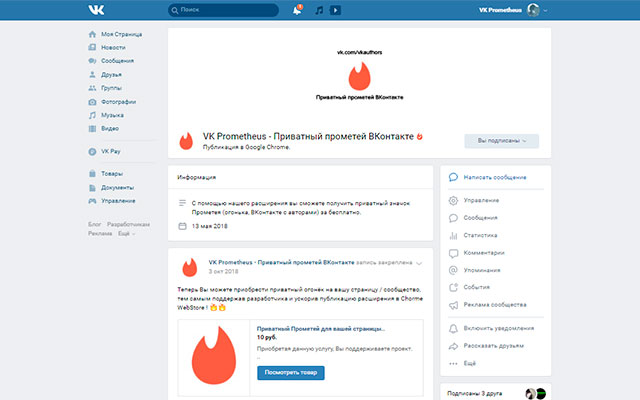Click the subscribed friends avatars
The width and height of the screenshot is (640, 400).
(x=536, y=393)
